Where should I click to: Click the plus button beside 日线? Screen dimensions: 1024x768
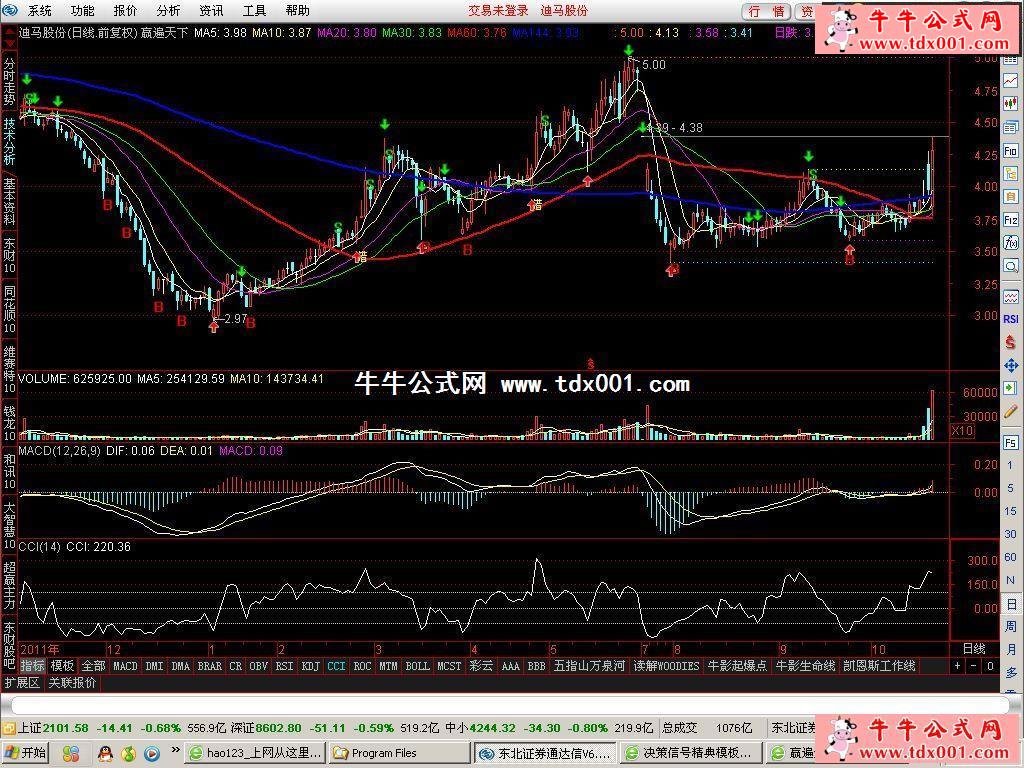pos(957,666)
